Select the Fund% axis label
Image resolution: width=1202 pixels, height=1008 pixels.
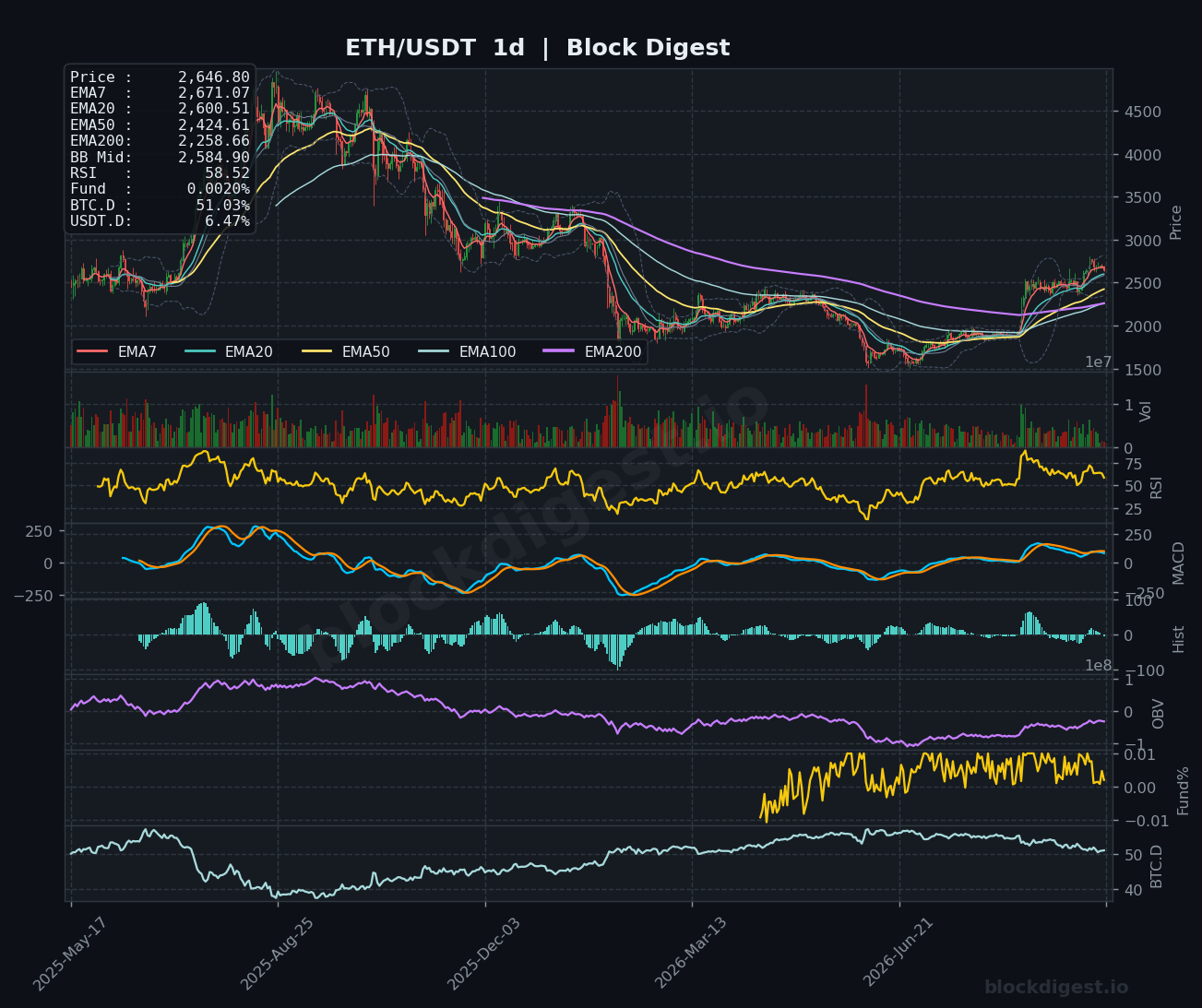(x=1184, y=790)
